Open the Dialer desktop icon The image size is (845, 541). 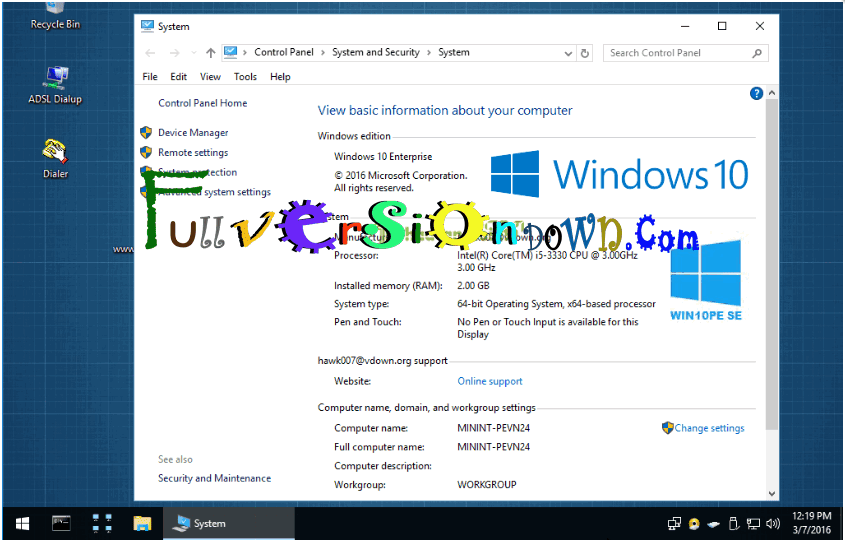(x=55, y=158)
